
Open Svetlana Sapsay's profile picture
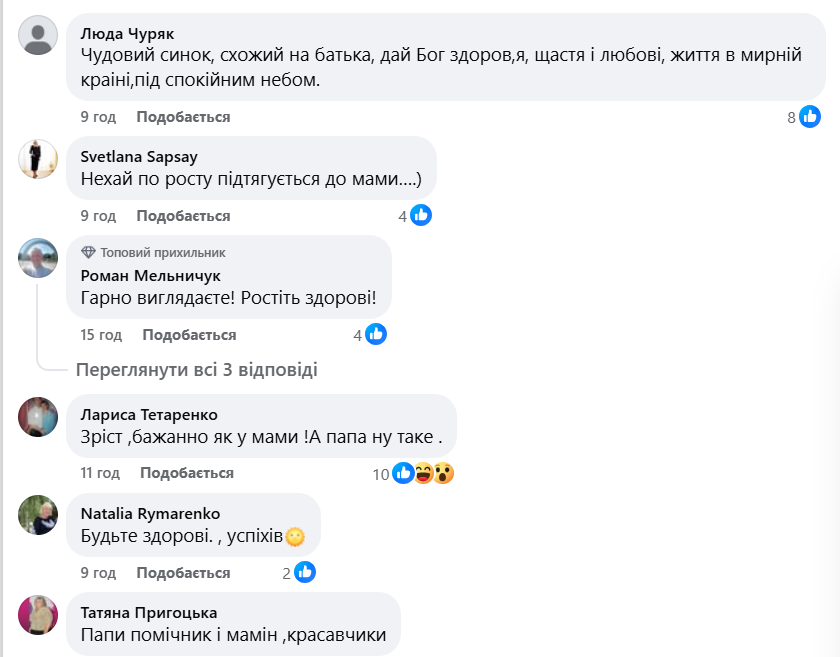(38, 158)
